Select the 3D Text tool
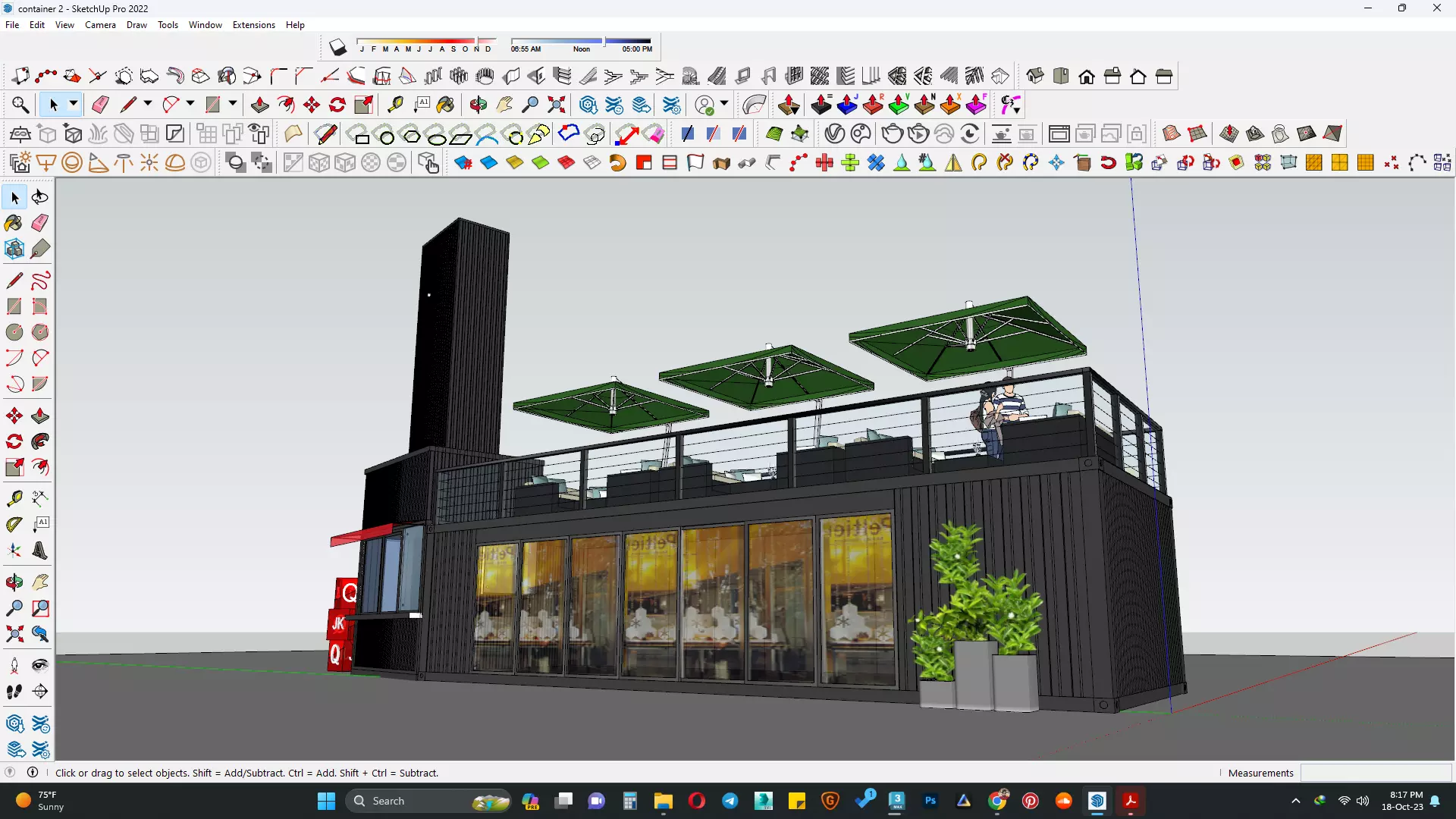Image resolution: width=1456 pixels, height=819 pixels. tap(40, 551)
